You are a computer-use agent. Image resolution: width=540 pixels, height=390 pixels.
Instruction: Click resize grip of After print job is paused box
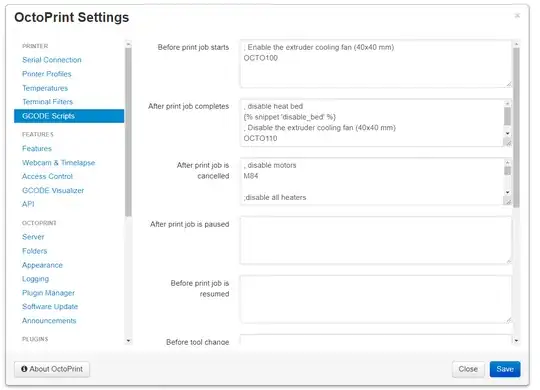[509, 261]
